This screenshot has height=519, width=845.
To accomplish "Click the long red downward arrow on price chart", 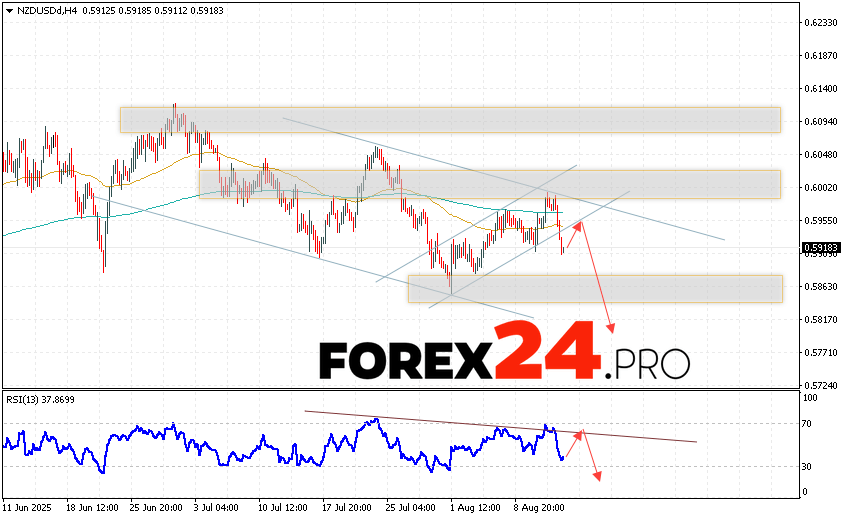I will click(x=597, y=280).
